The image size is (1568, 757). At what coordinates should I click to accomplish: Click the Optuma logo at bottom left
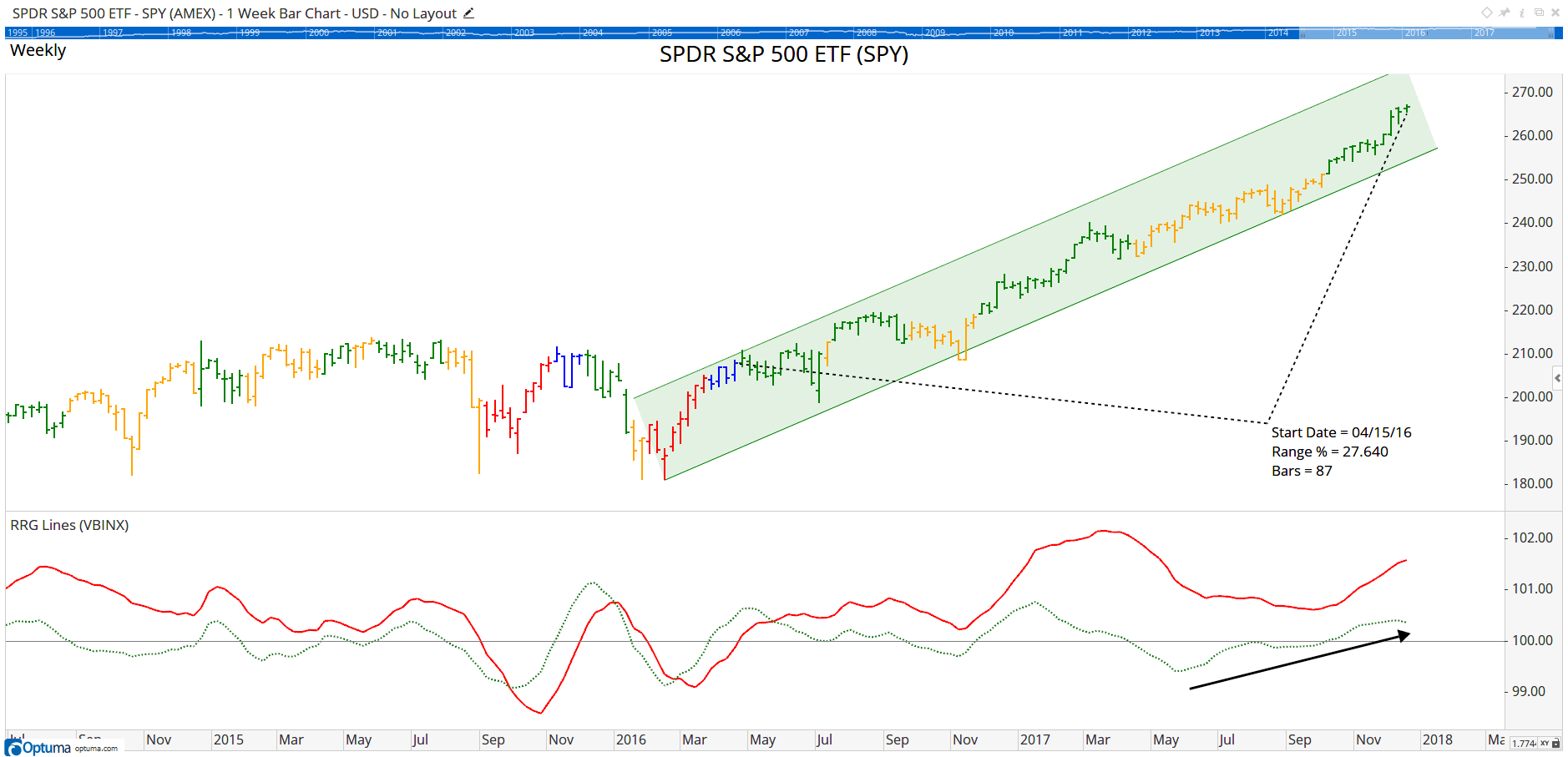click(38, 747)
